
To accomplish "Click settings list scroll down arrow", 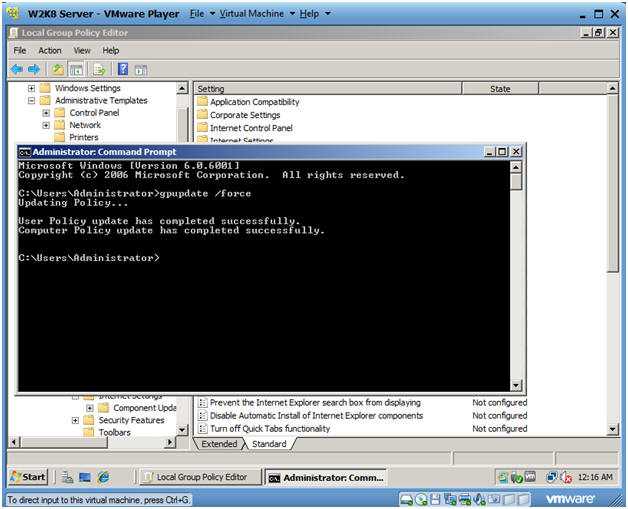I will click(612, 429).
